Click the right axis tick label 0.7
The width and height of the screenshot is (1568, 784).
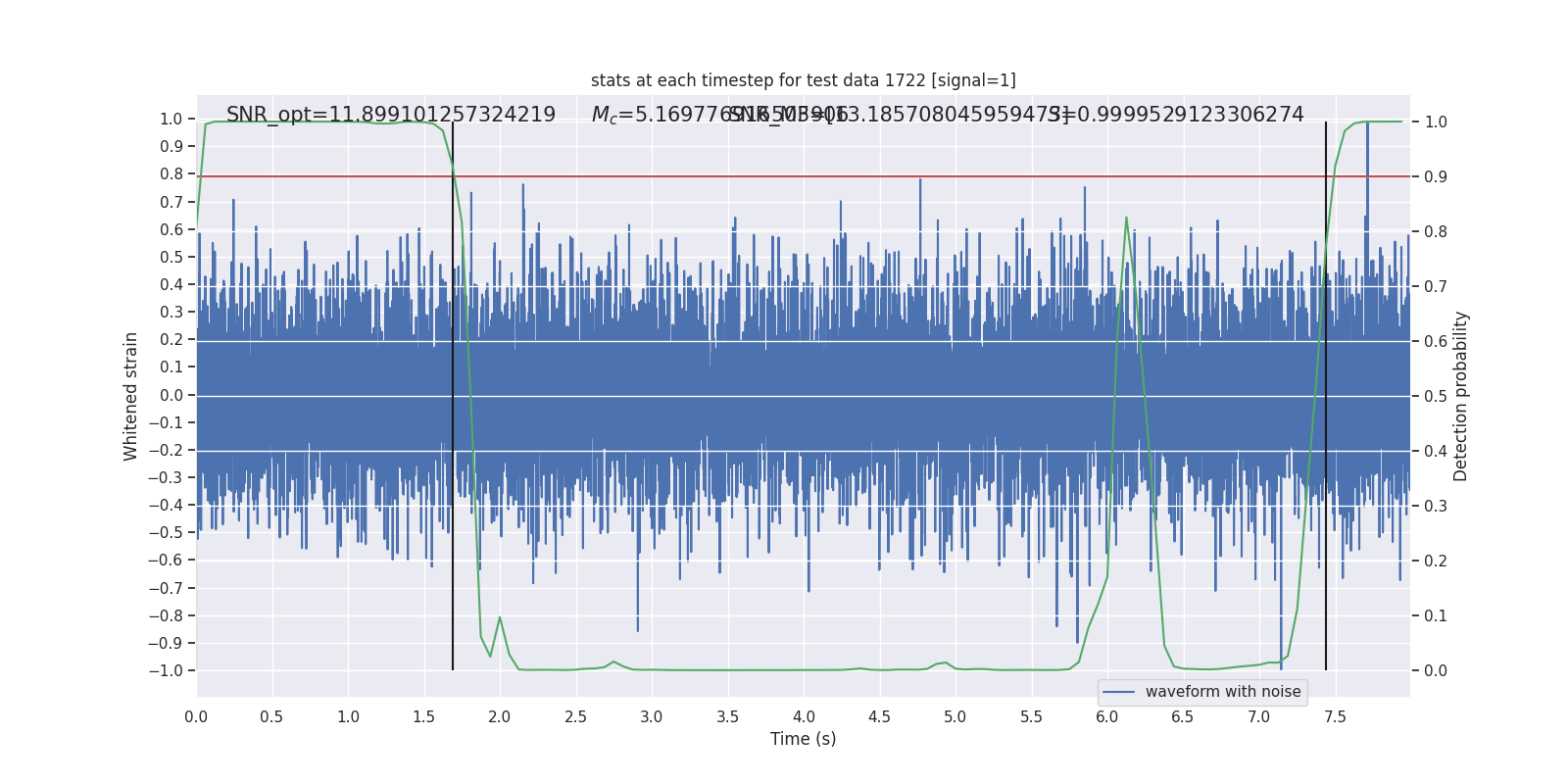[1436, 287]
